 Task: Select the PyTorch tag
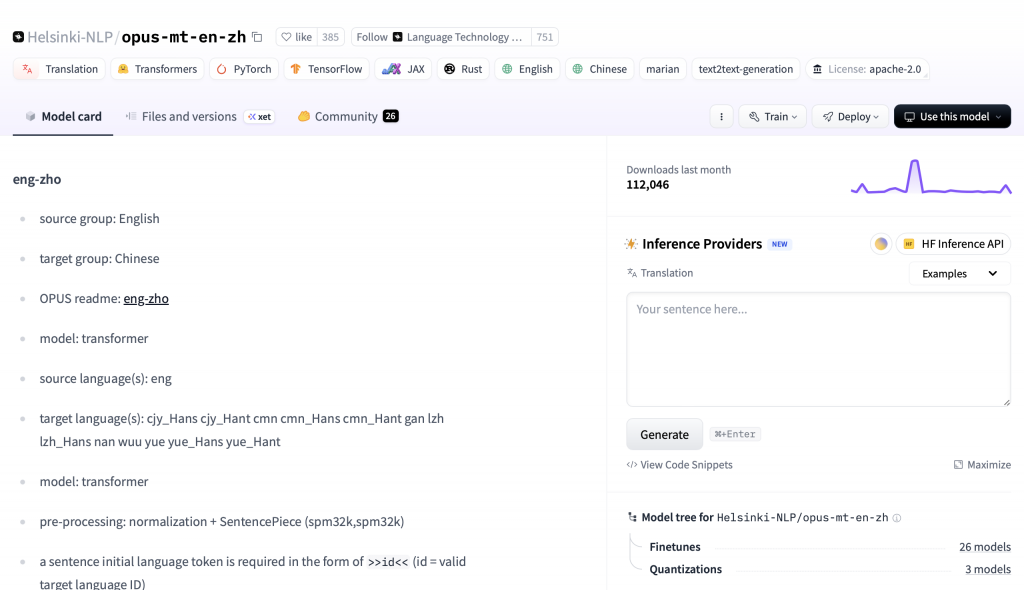point(244,69)
